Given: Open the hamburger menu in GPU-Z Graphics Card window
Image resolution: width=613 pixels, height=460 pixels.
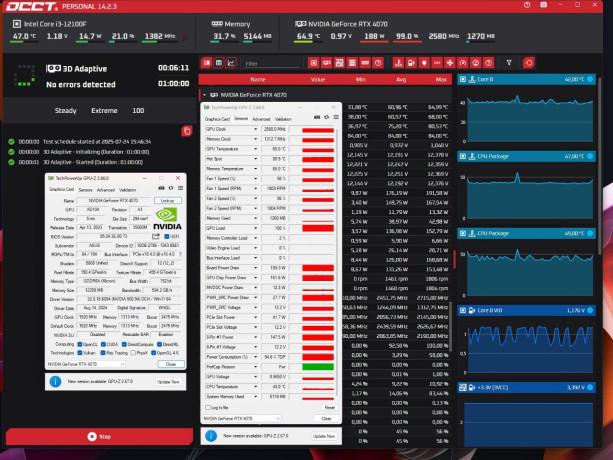Looking at the screenshot, I should pyautogui.click(x=180, y=188).
